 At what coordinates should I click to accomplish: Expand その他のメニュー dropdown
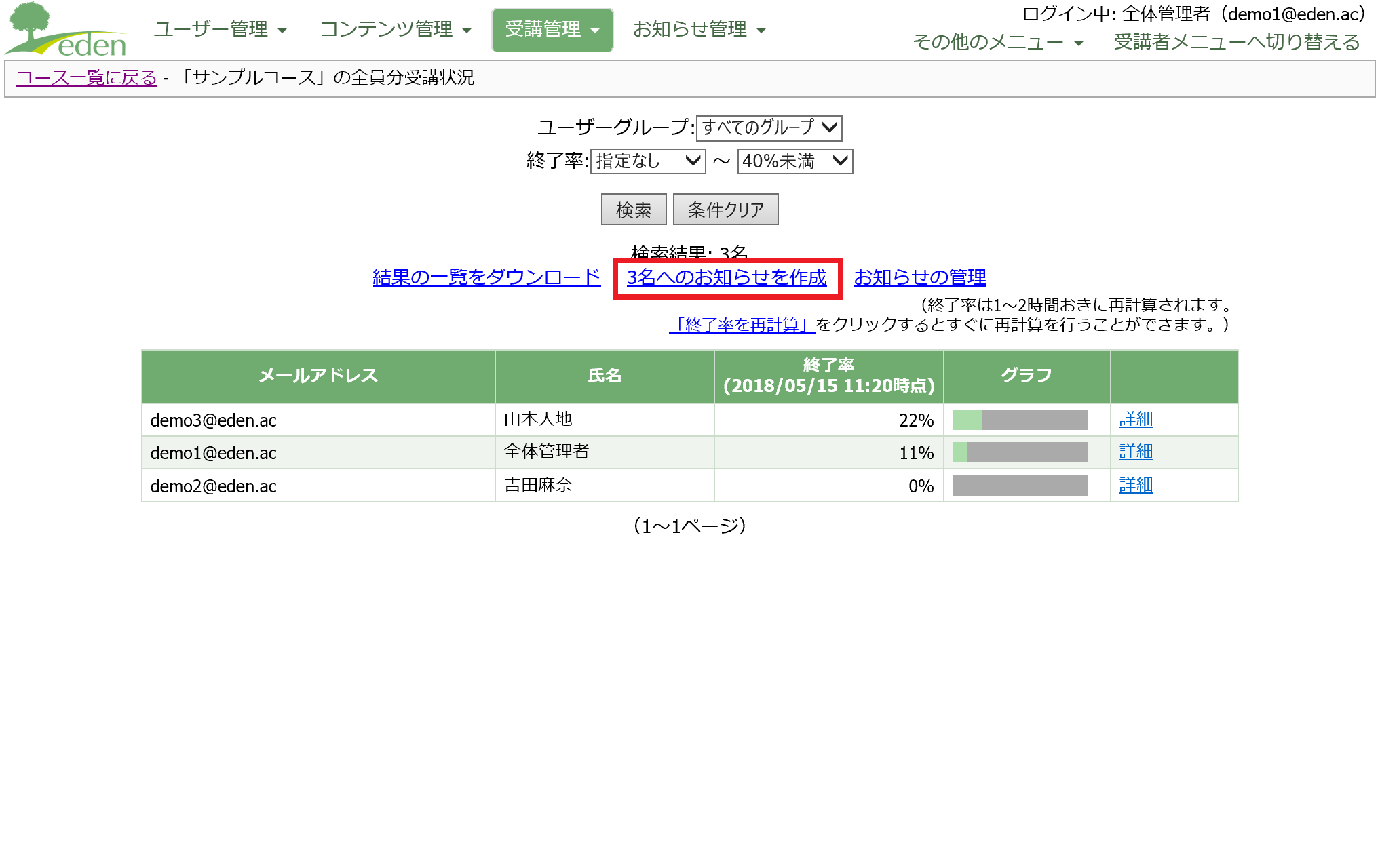998,42
